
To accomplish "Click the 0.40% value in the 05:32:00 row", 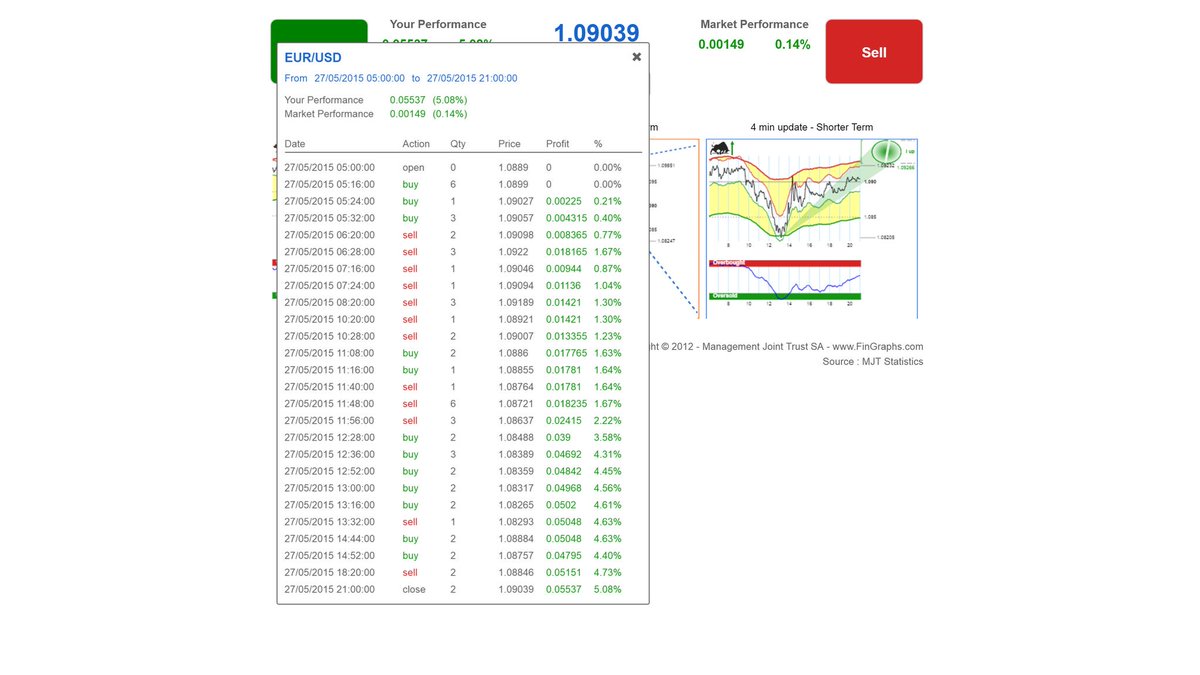I will point(608,219).
